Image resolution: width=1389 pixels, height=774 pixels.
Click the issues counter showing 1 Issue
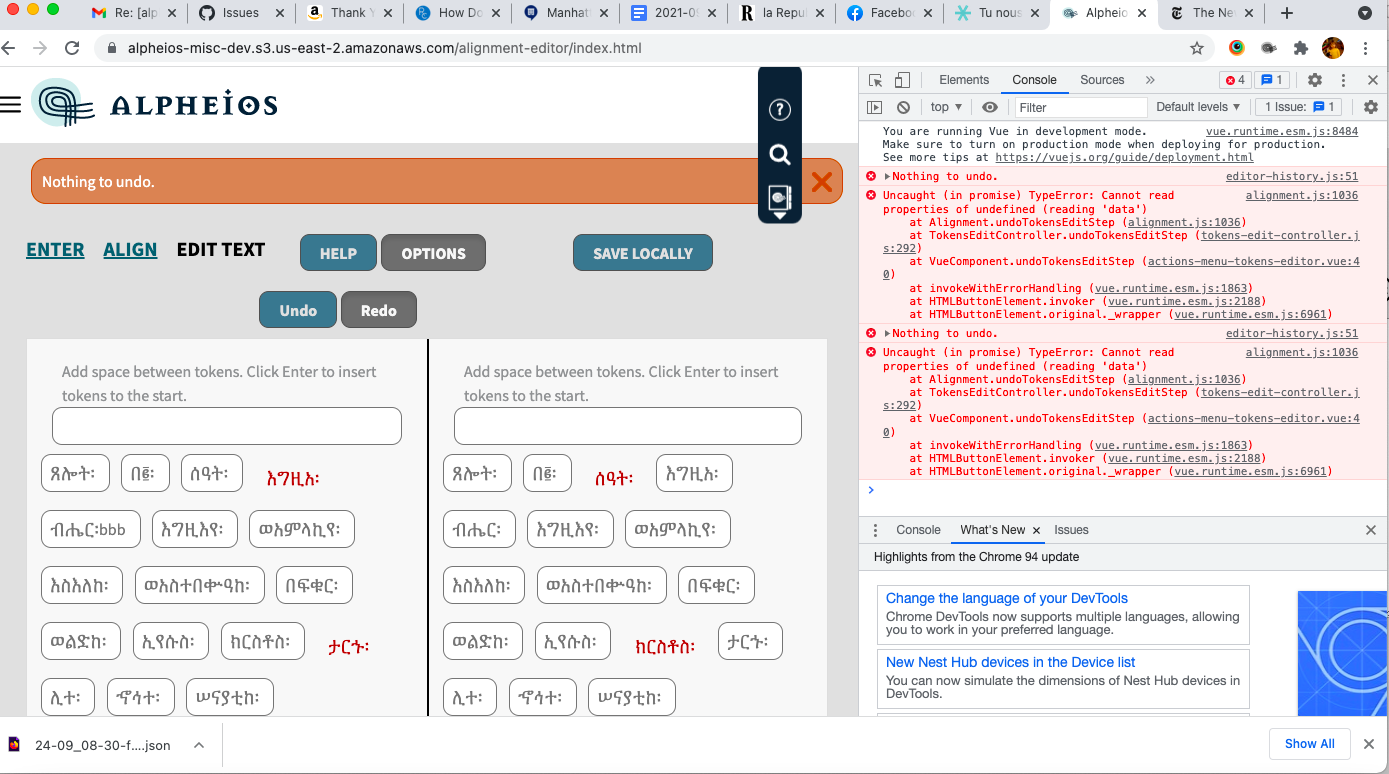[1298, 107]
